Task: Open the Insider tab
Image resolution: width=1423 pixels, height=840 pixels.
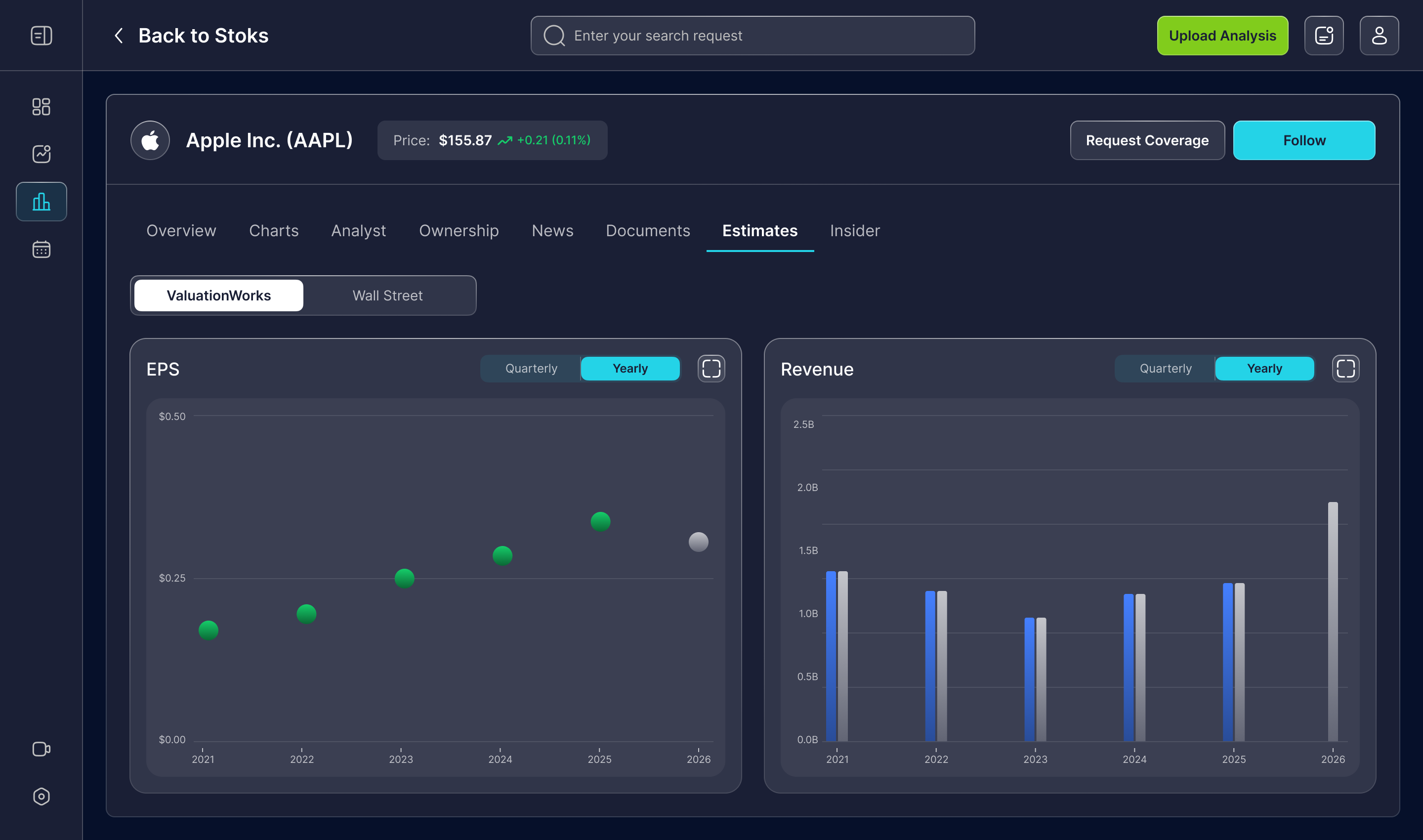Action: pyautogui.click(x=854, y=230)
